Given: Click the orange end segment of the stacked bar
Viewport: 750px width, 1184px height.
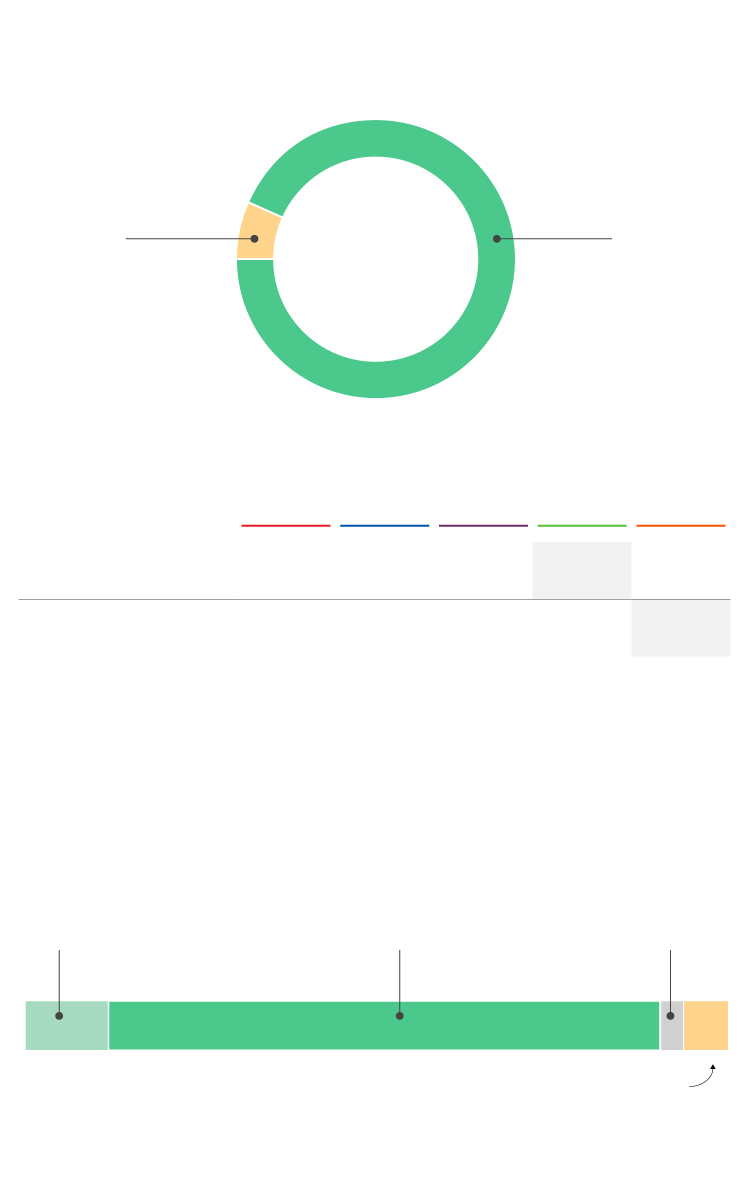Looking at the screenshot, I should [x=706, y=1025].
